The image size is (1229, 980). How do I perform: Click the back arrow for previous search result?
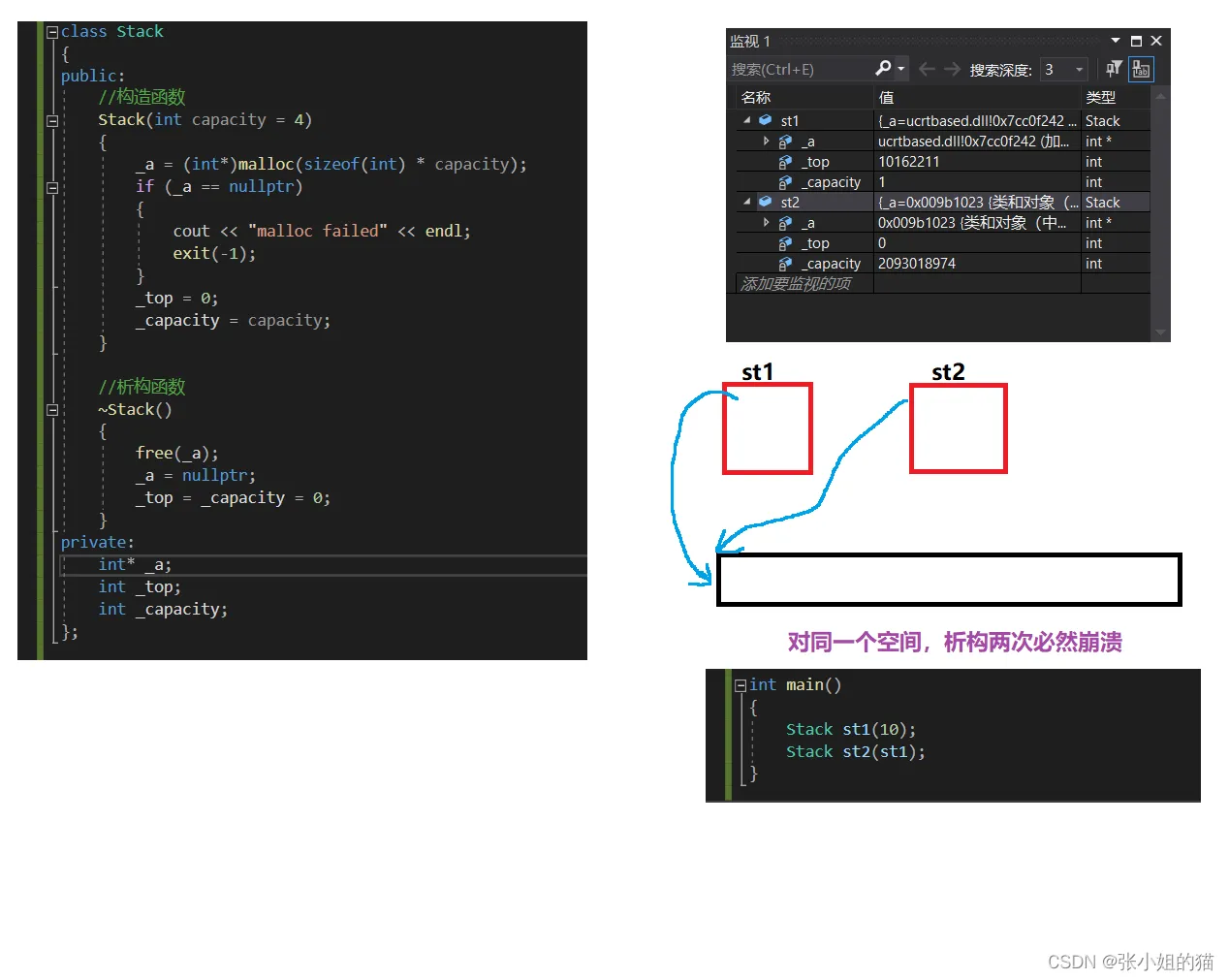[x=927, y=69]
